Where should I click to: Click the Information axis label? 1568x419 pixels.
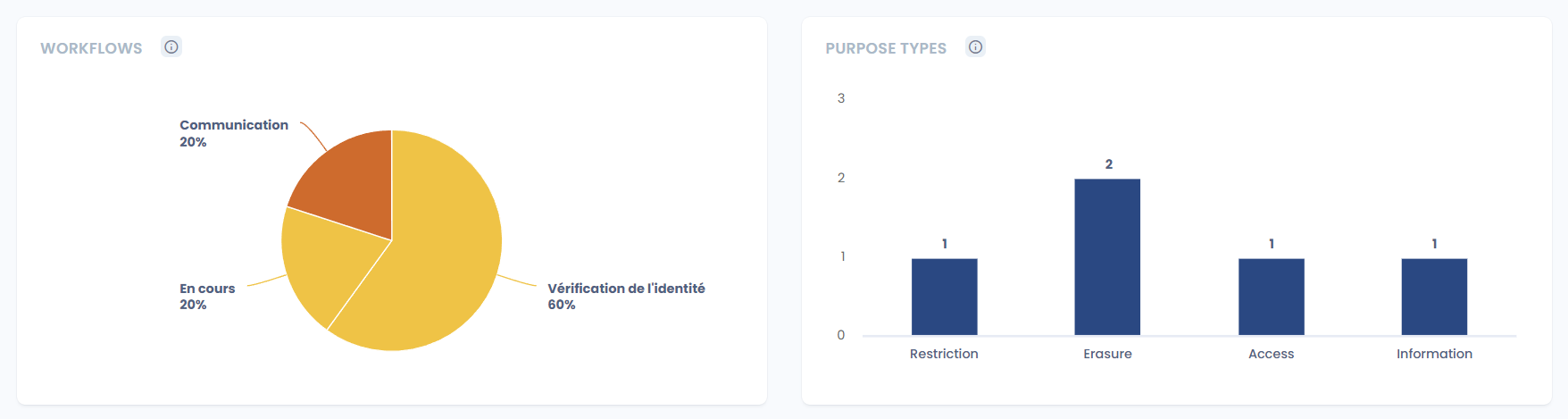[1434, 354]
